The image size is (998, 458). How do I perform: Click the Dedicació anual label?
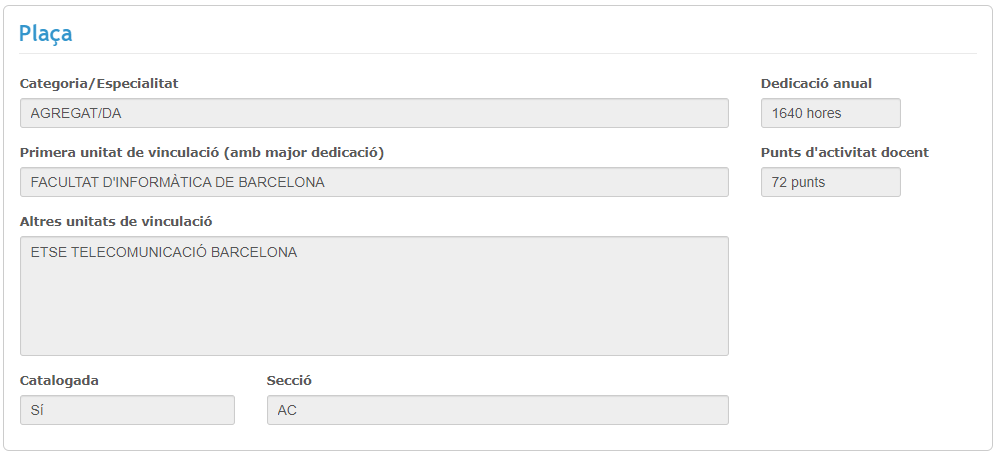(823, 84)
